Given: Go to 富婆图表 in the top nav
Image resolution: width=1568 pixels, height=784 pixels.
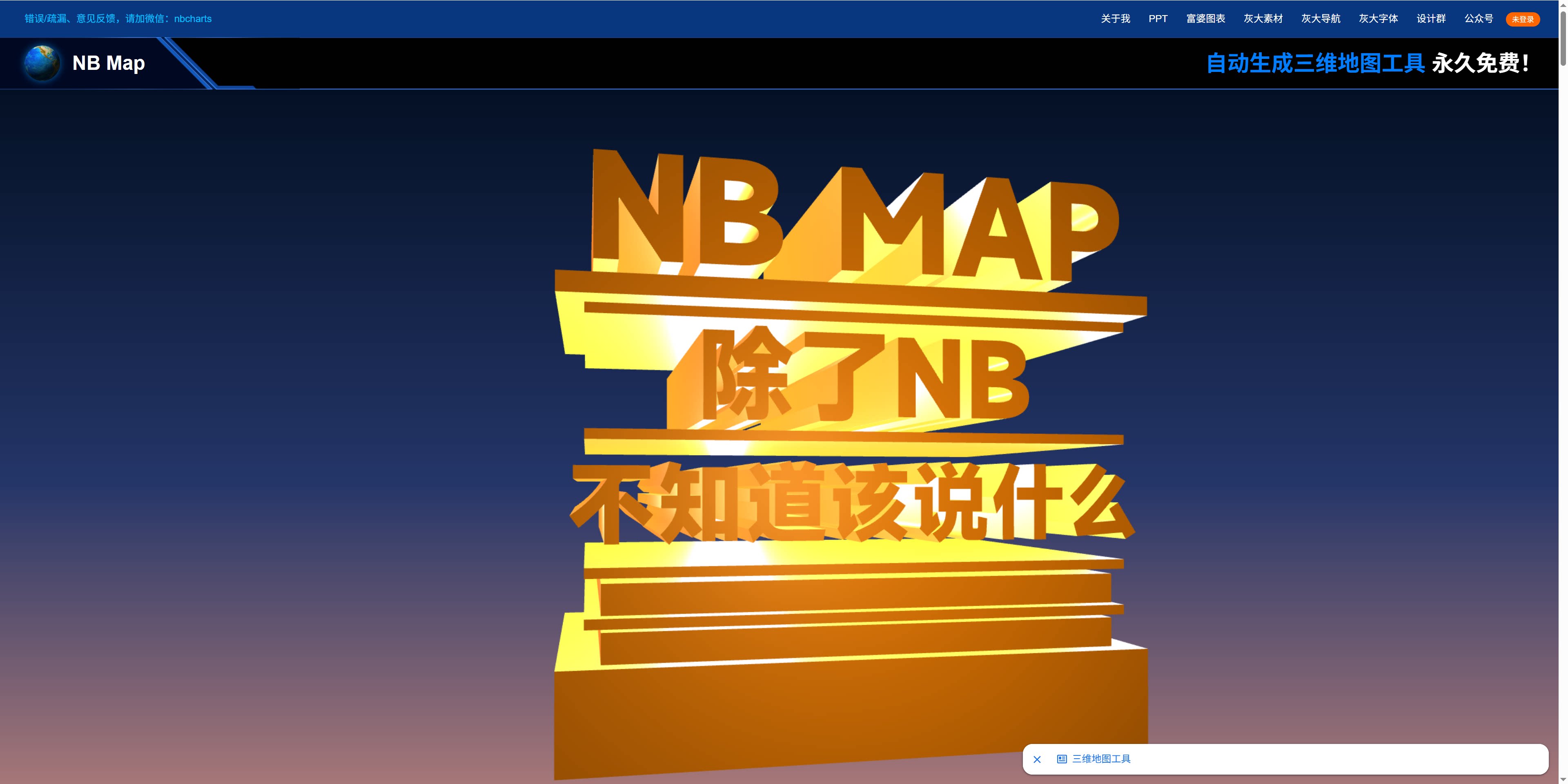Looking at the screenshot, I should (x=1205, y=19).
